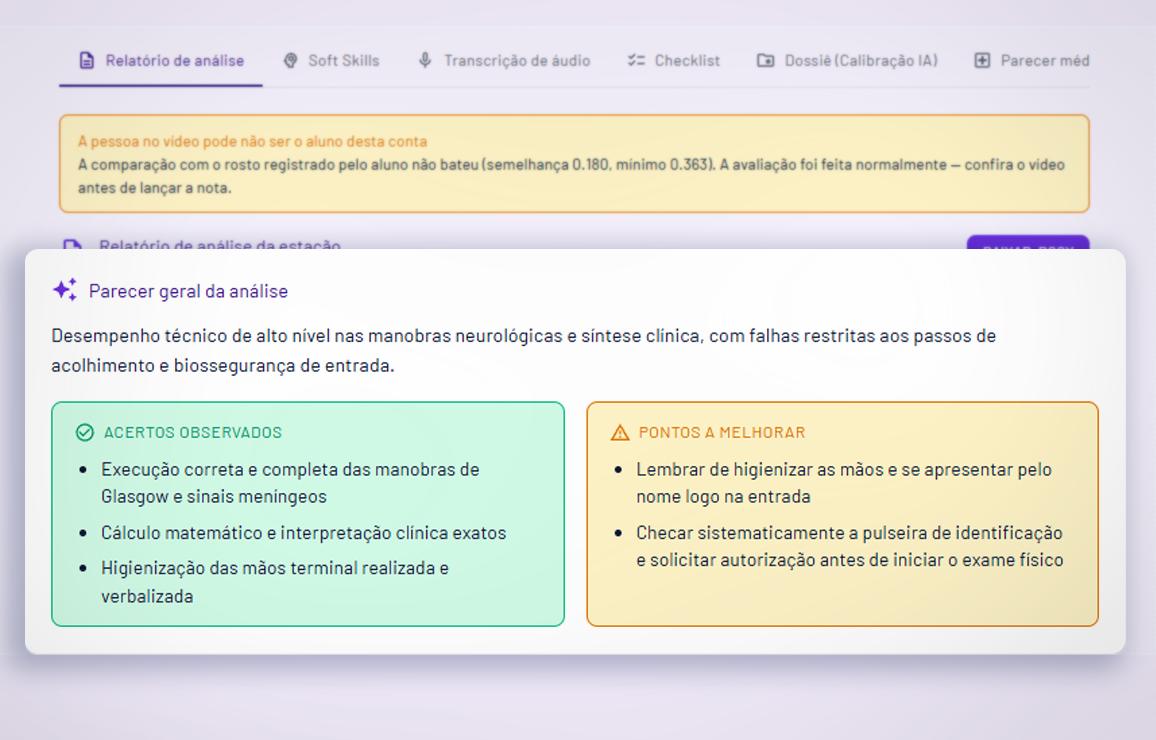Click the green checkmark icon in Acertos observados

click(85, 433)
